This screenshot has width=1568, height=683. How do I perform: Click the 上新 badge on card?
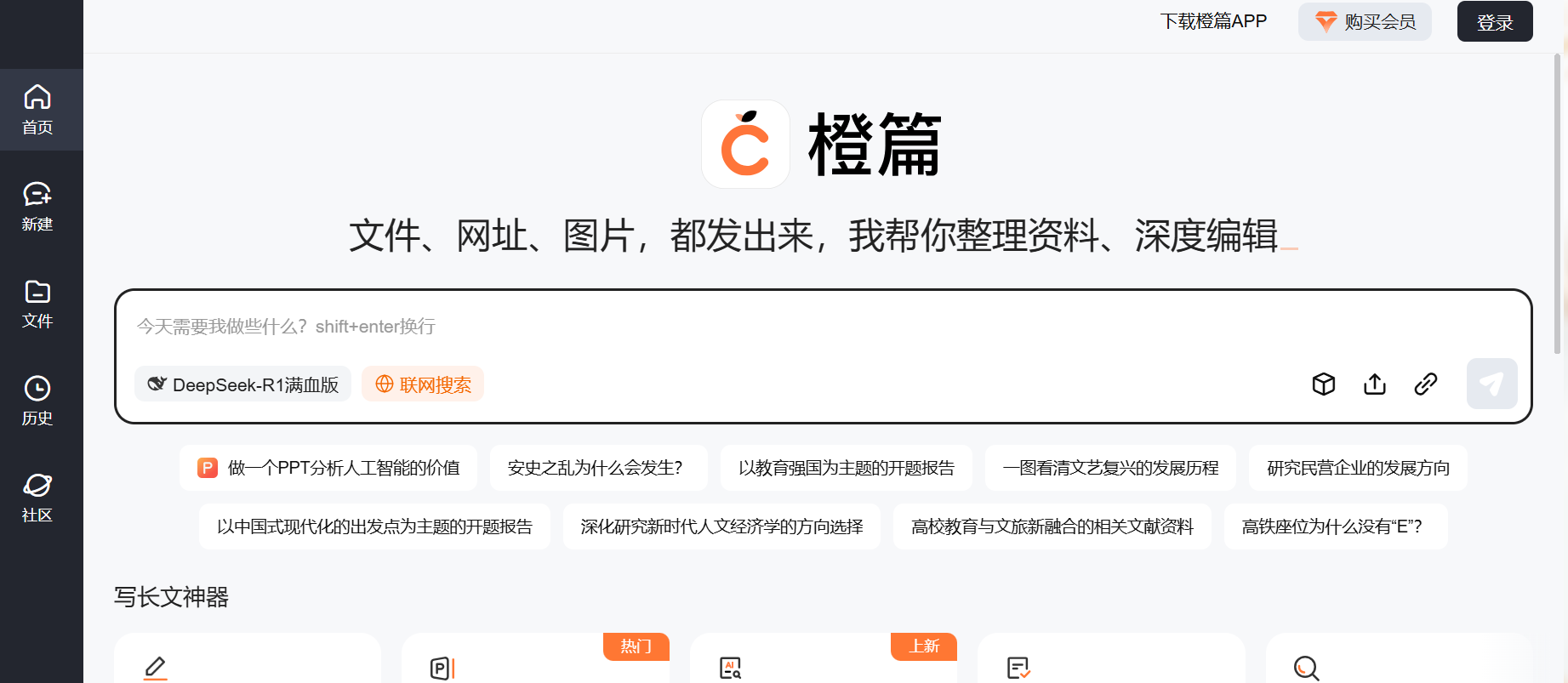(x=924, y=646)
